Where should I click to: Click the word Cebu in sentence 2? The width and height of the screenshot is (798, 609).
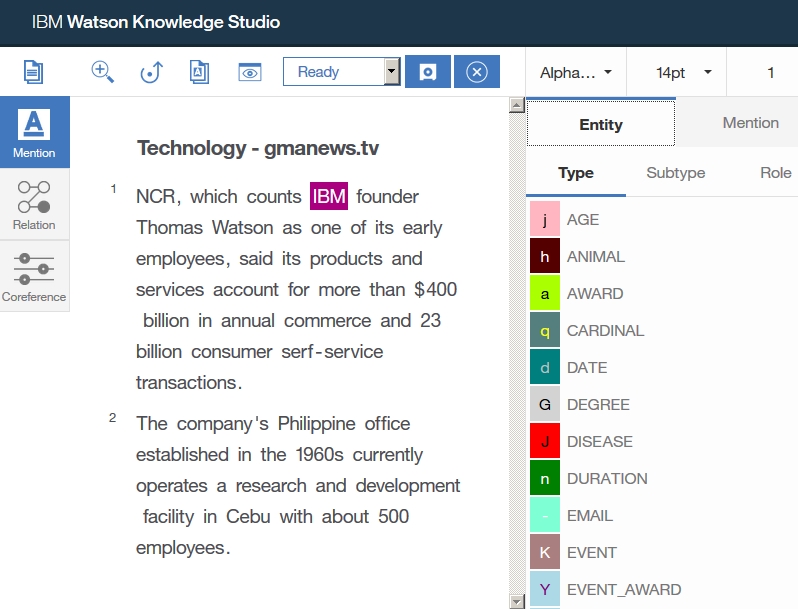click(x=248, y=516)
